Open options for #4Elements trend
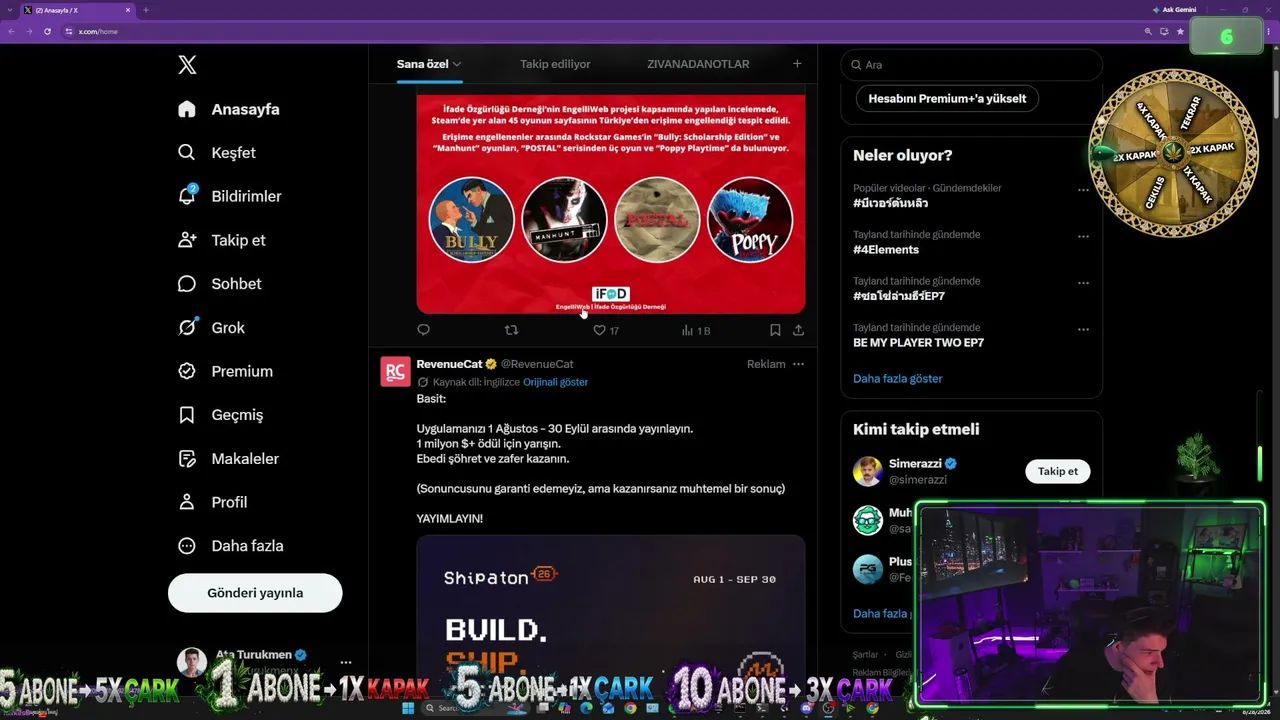The width and height of the screenshot is (1280, 720). point(1083,237)
